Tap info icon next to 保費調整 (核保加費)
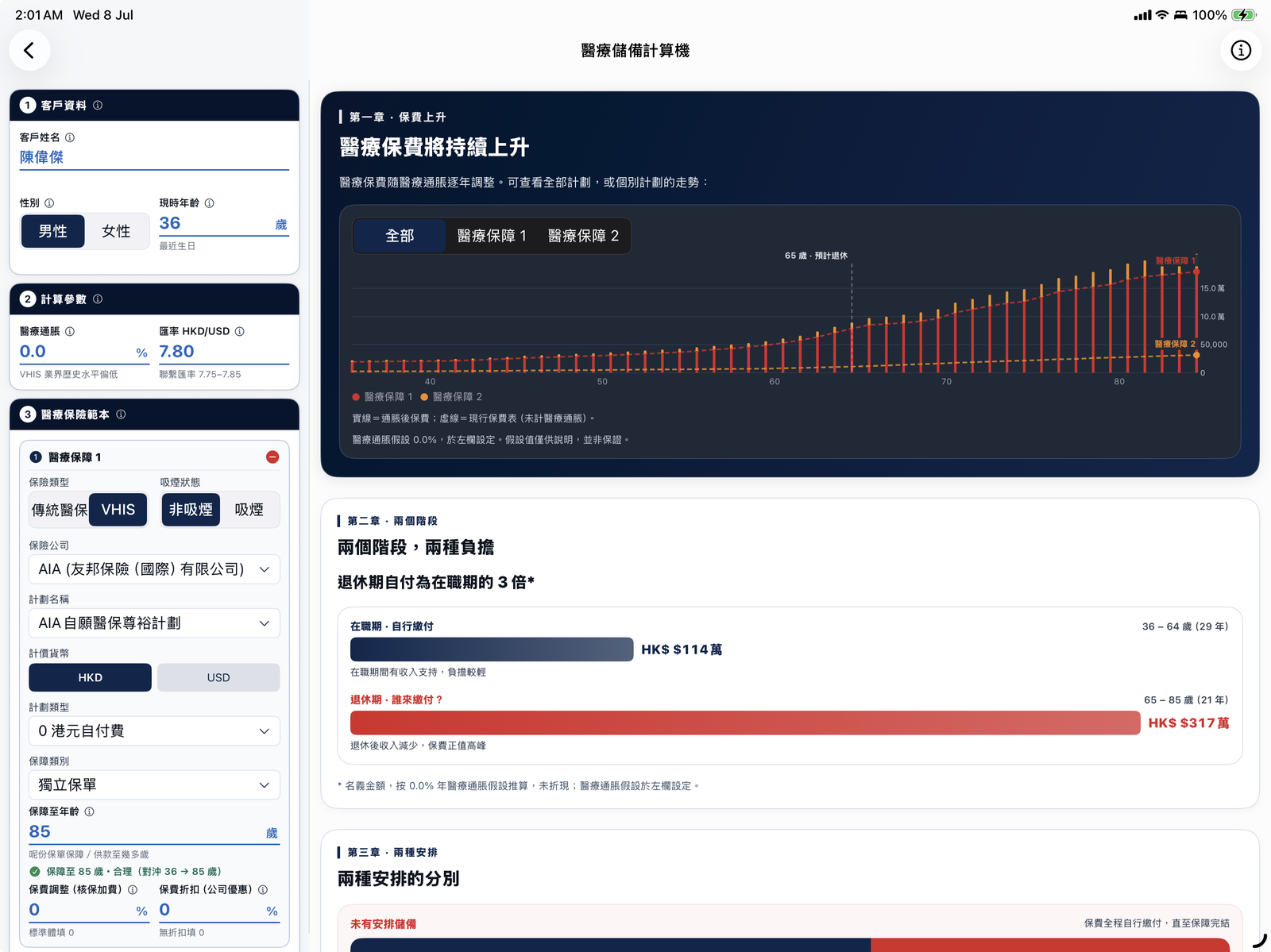The height and width of the screenshot is (952, 1271). [x=133, y=890]
